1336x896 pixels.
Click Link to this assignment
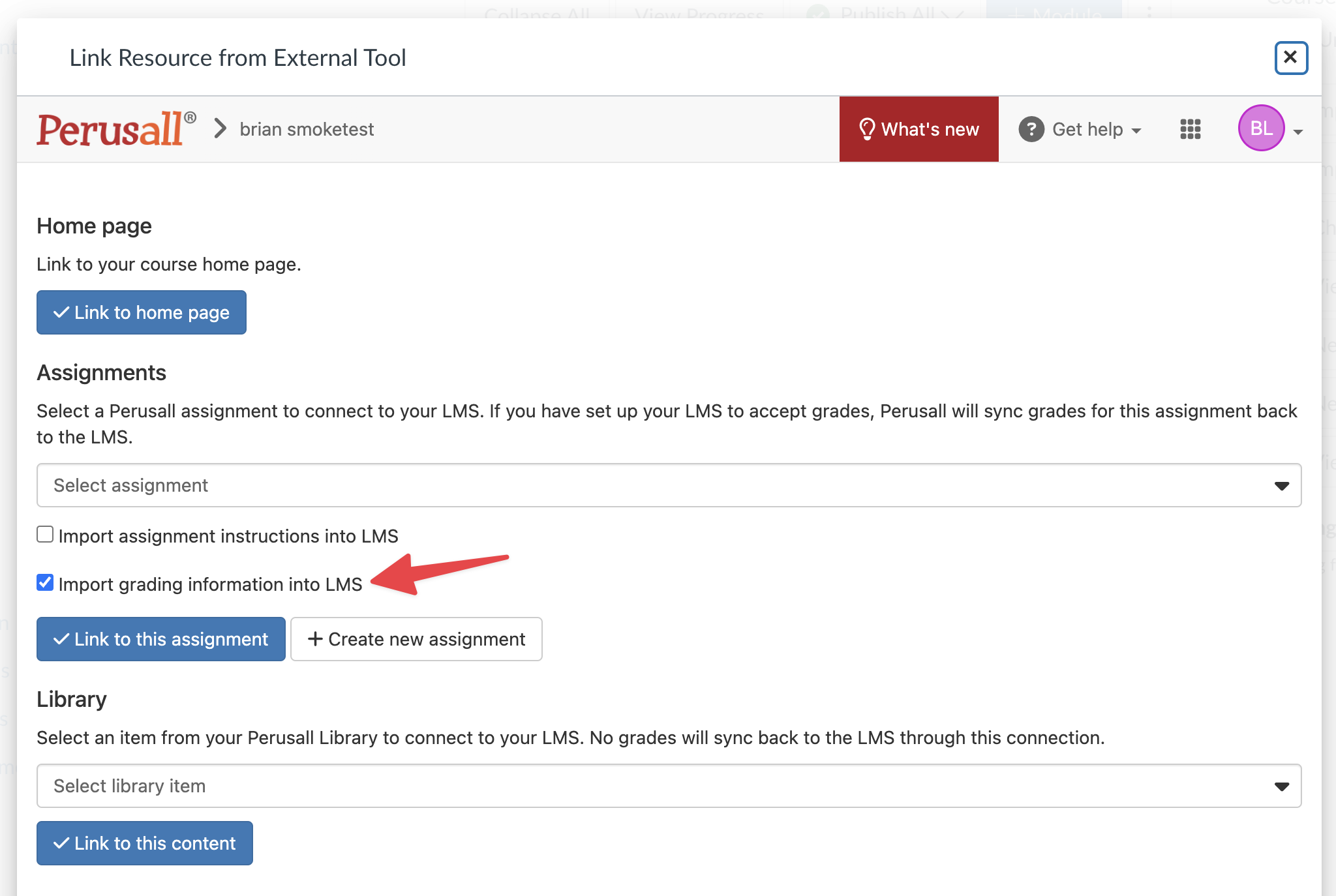(x=160, y=639)
